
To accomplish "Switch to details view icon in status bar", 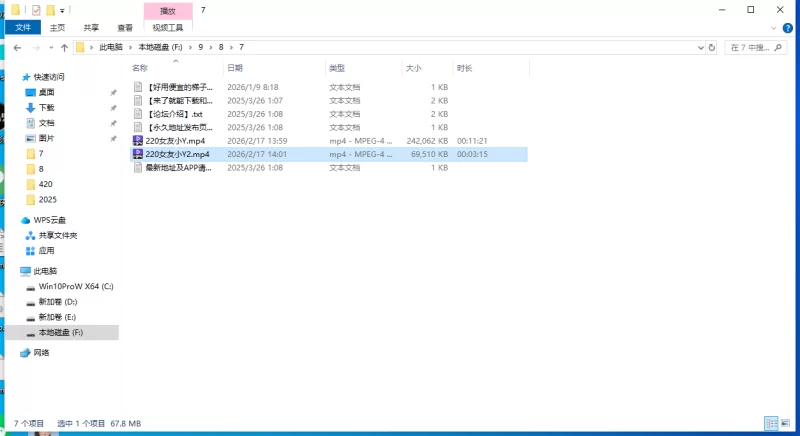I will (x=771, y=423).
